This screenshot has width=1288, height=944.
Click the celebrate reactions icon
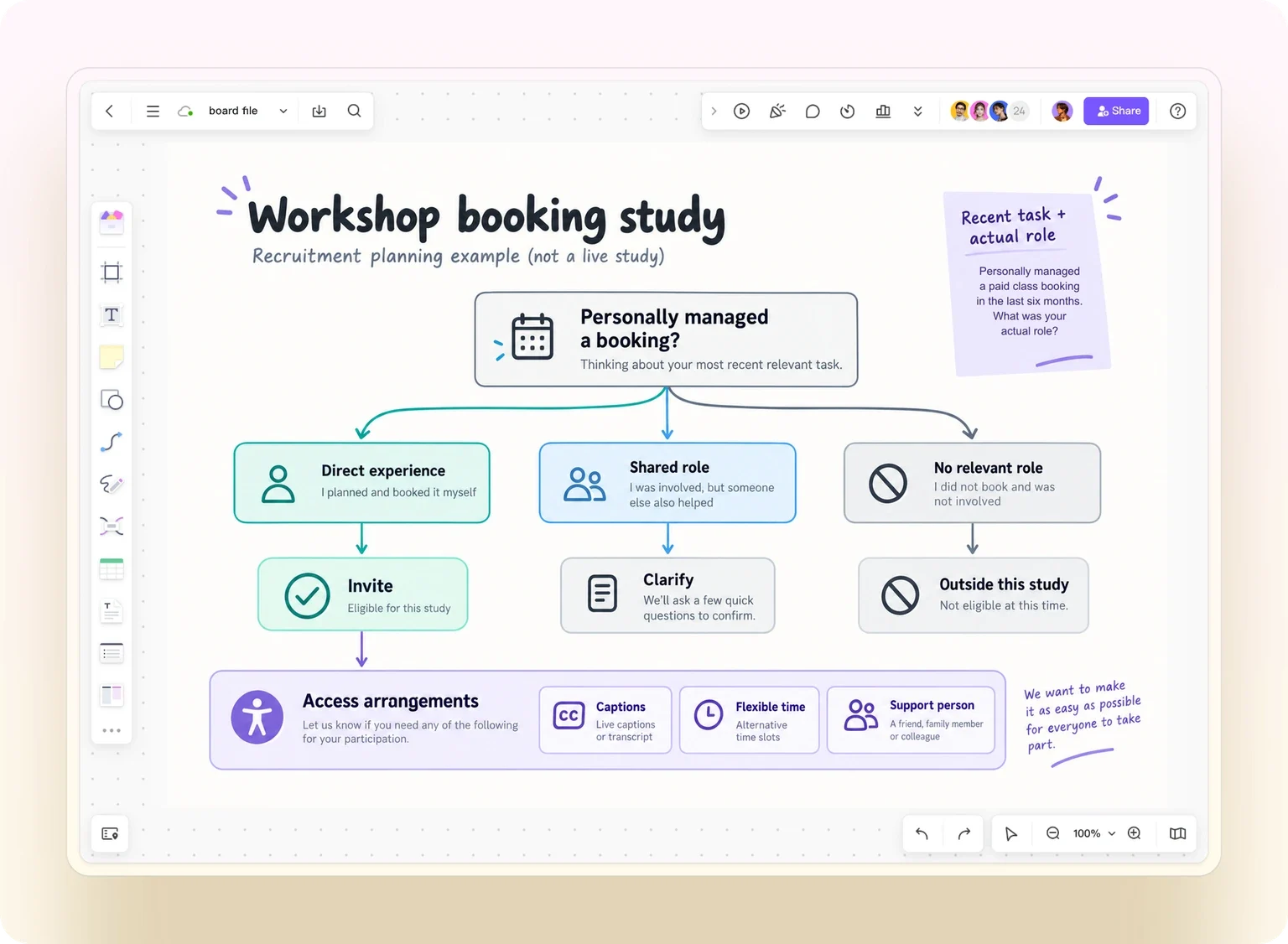[x=777, y=111]
